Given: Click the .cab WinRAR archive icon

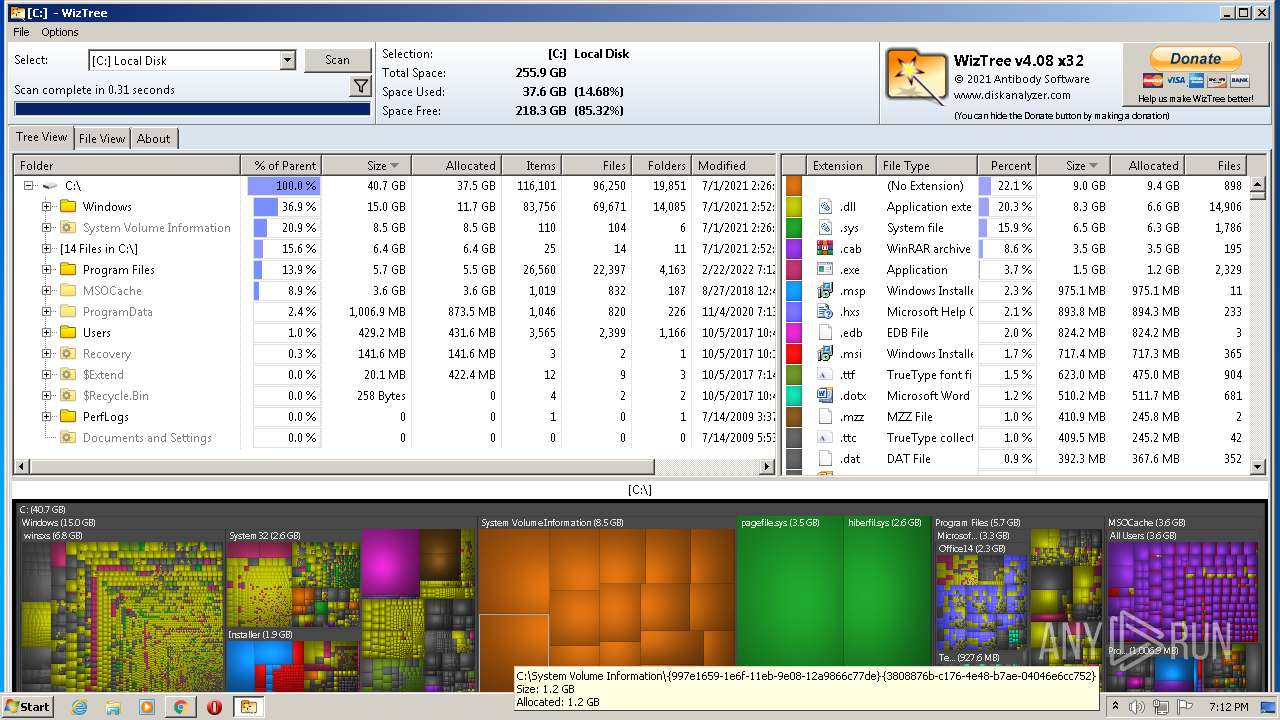Looking at the screenshot, I should (x=825, y=249).
